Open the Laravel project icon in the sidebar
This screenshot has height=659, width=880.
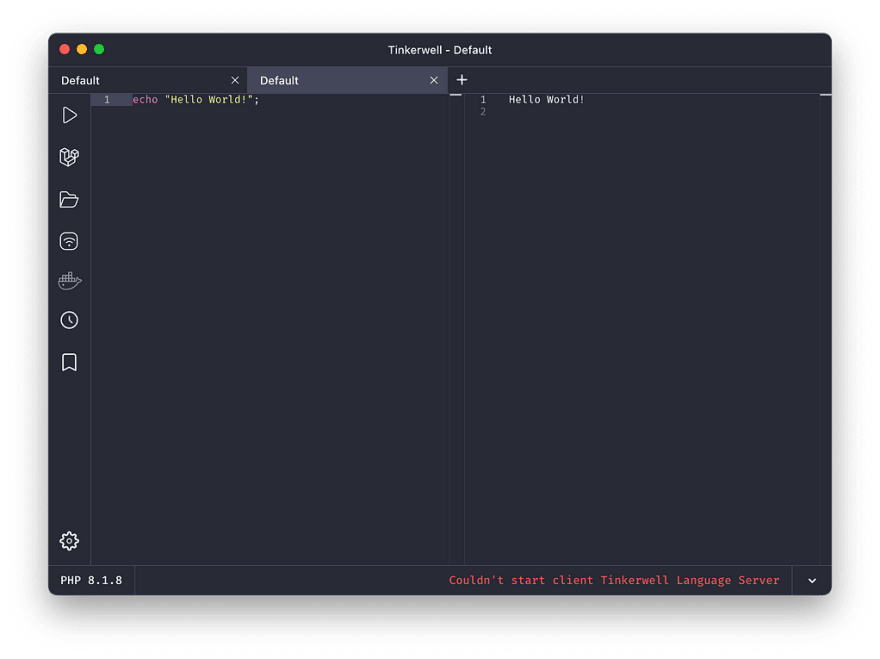click(69, 157)
